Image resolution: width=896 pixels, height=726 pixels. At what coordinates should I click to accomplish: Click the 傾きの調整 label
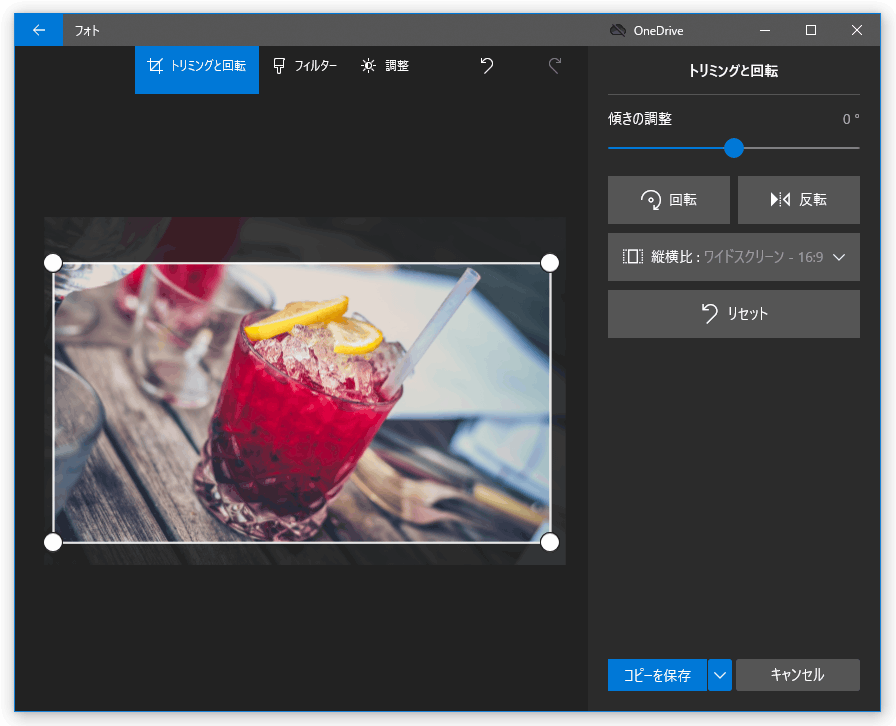[x=640, y=119]
